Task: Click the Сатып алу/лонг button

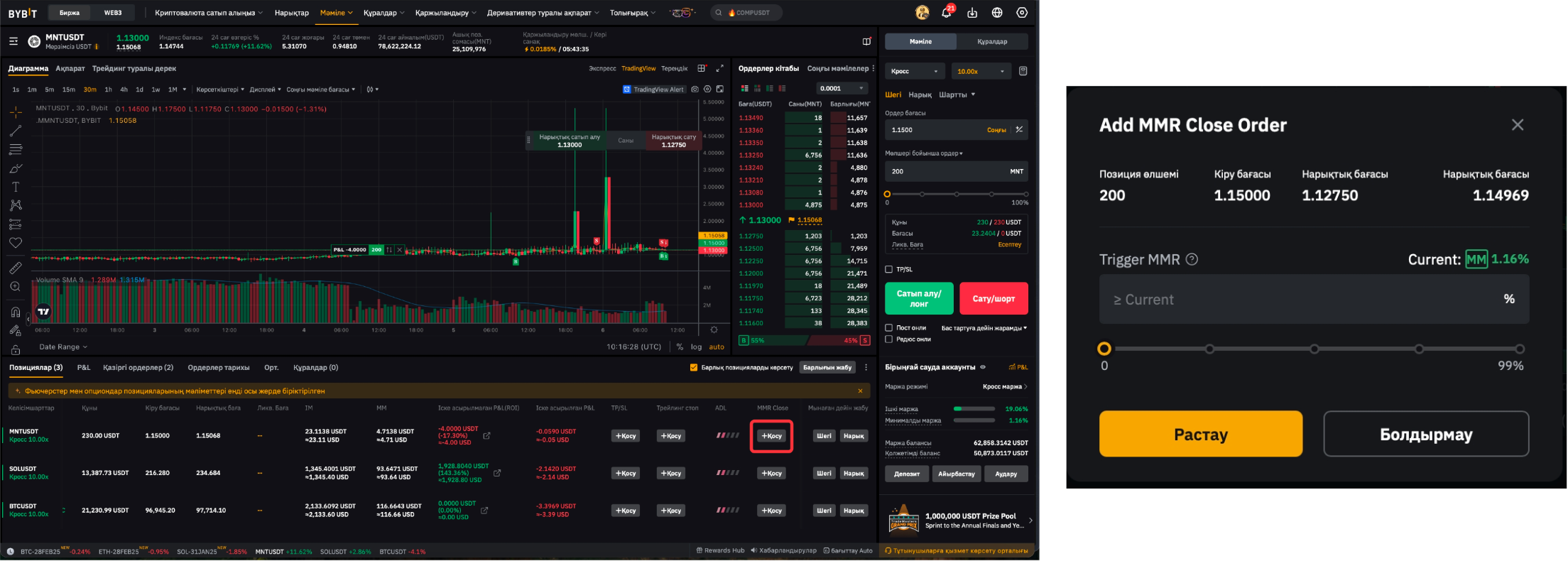Action: (918, 298)
